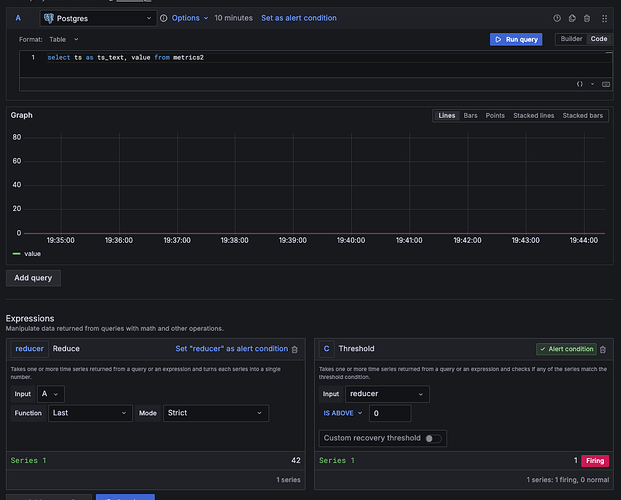Click the format code braces icon

tap(580, 85)
